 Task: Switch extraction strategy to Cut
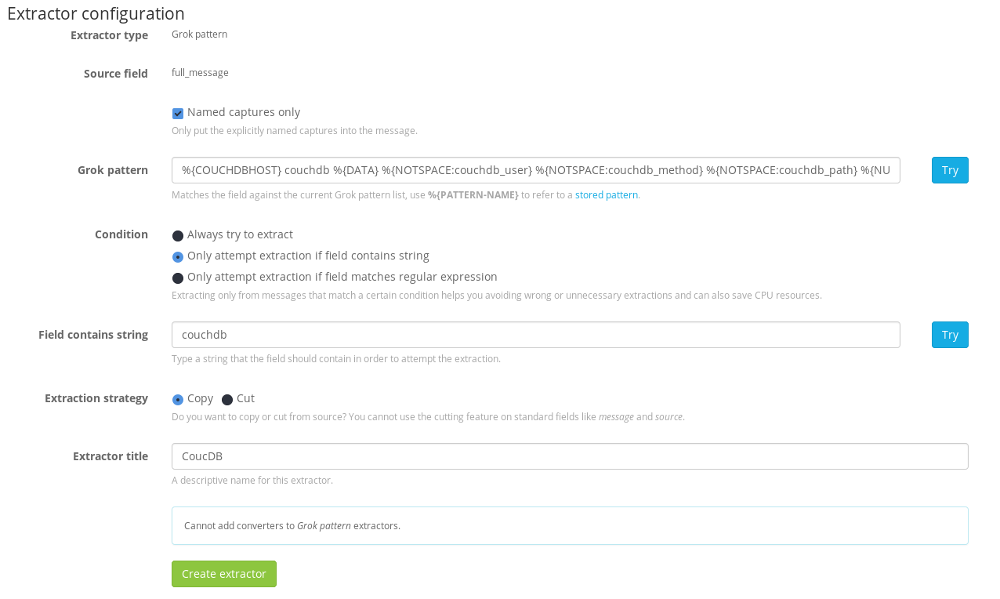[227, 399]
